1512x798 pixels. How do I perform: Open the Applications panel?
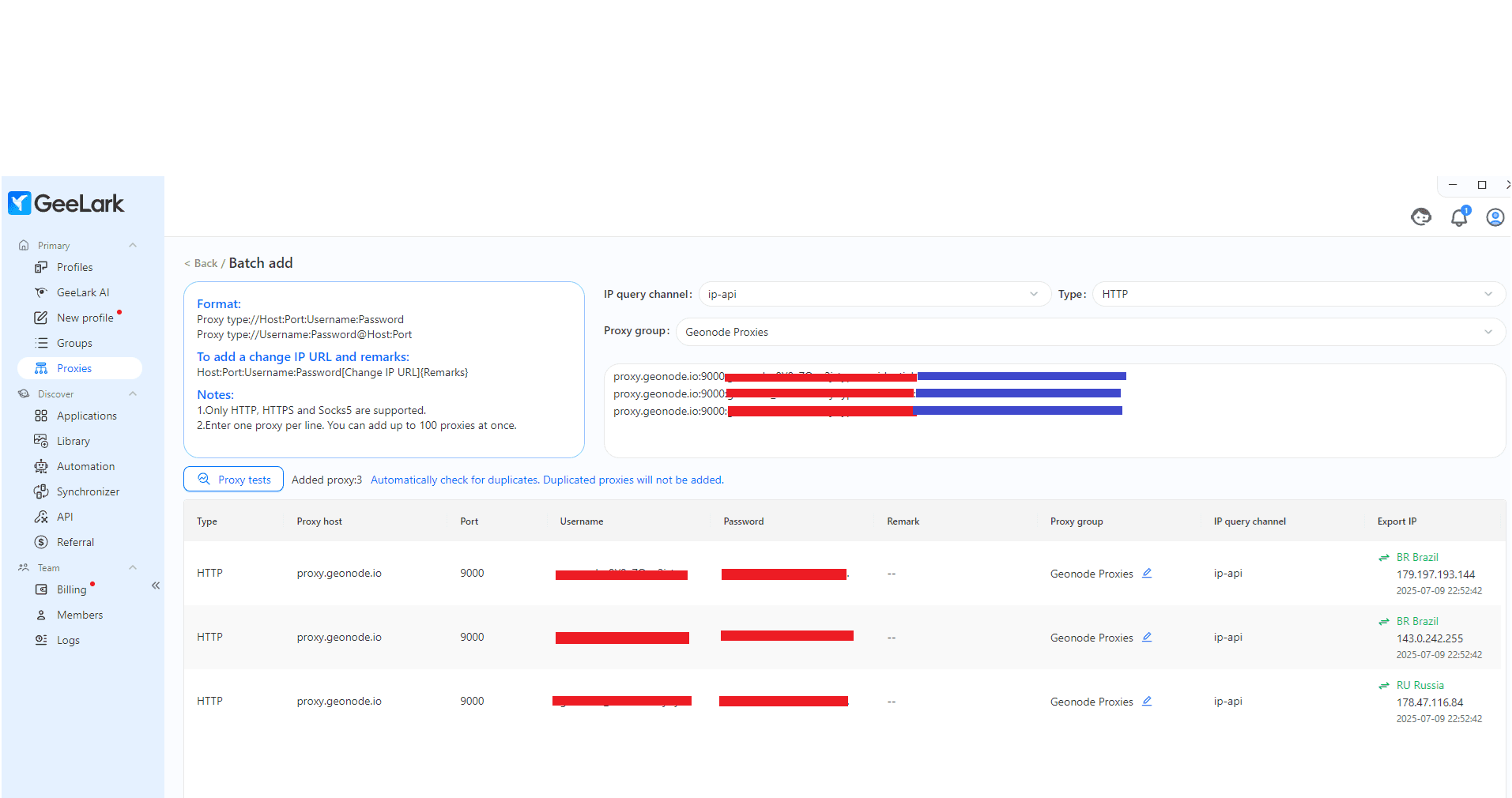click(x=87, y=416)
